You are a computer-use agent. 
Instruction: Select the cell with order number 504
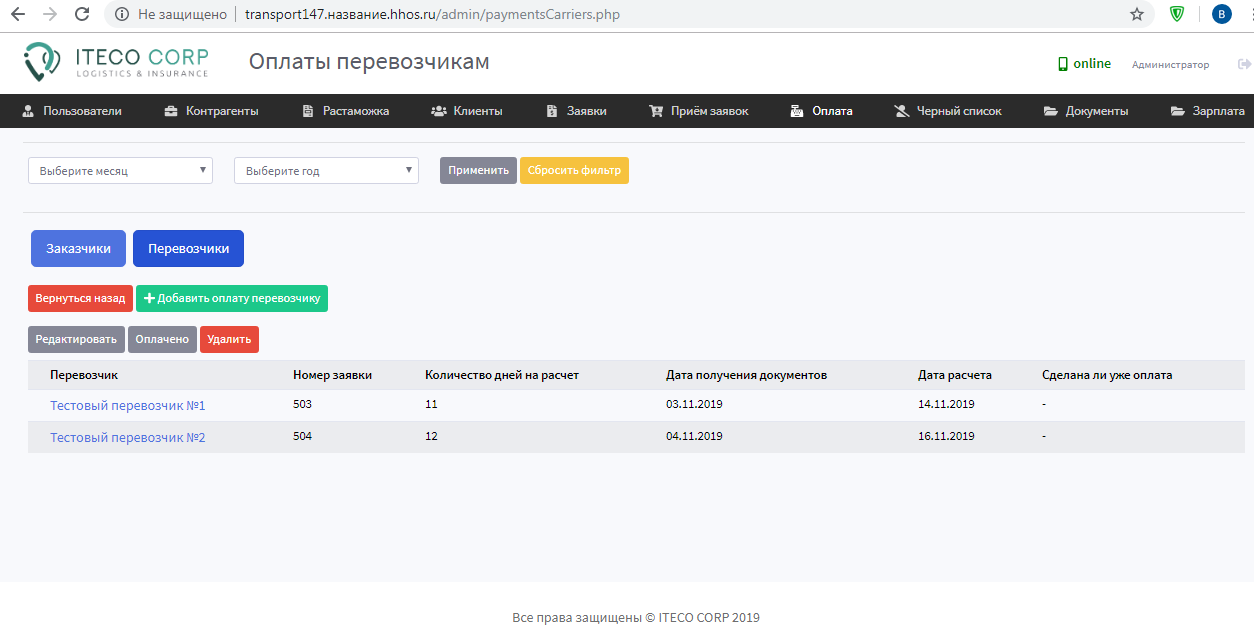click(x=303, y=436)
